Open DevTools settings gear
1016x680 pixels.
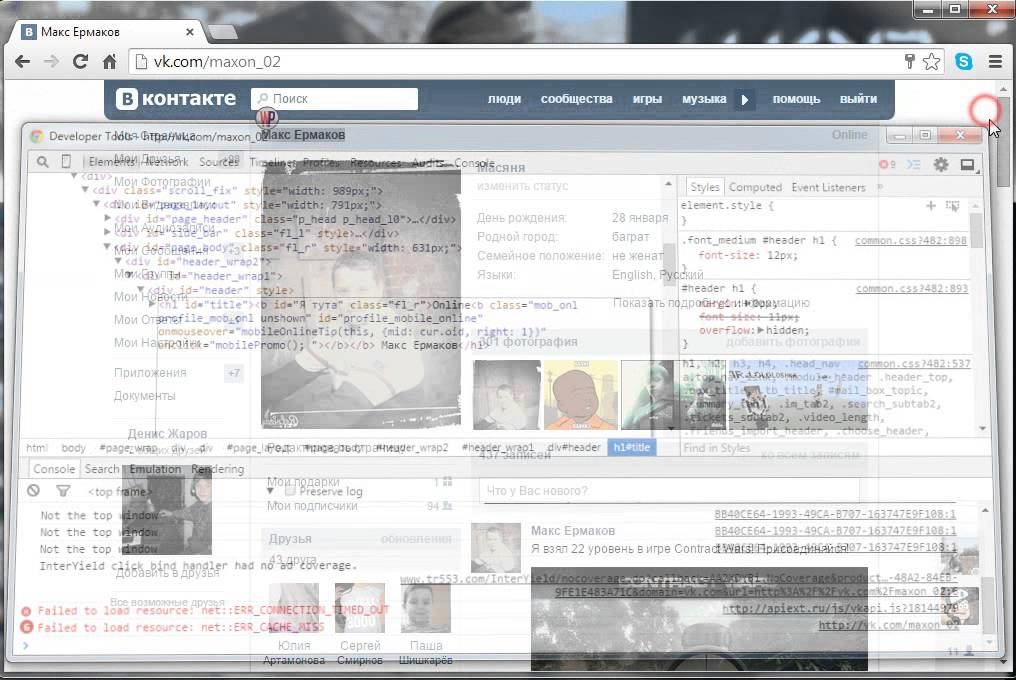click(x=941, y=164)
